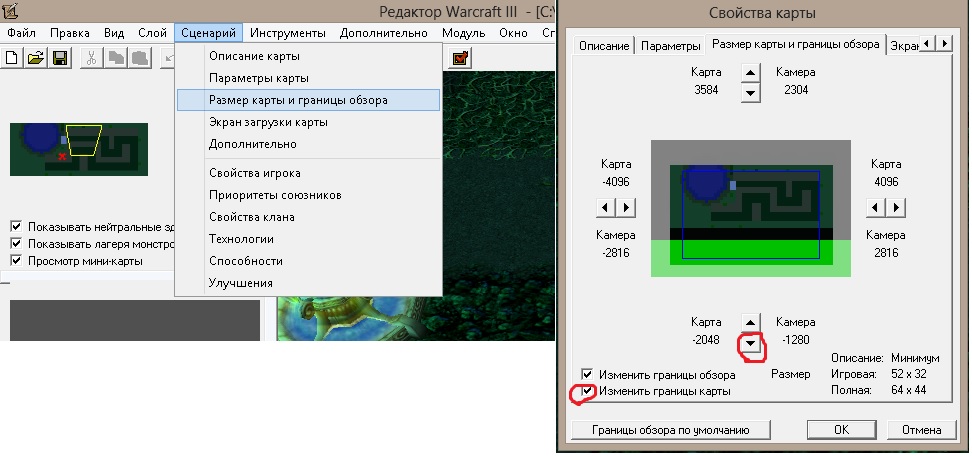Choose Приоритеты союзников entry
The image size is (972, 456).
[x=308, y=195]
